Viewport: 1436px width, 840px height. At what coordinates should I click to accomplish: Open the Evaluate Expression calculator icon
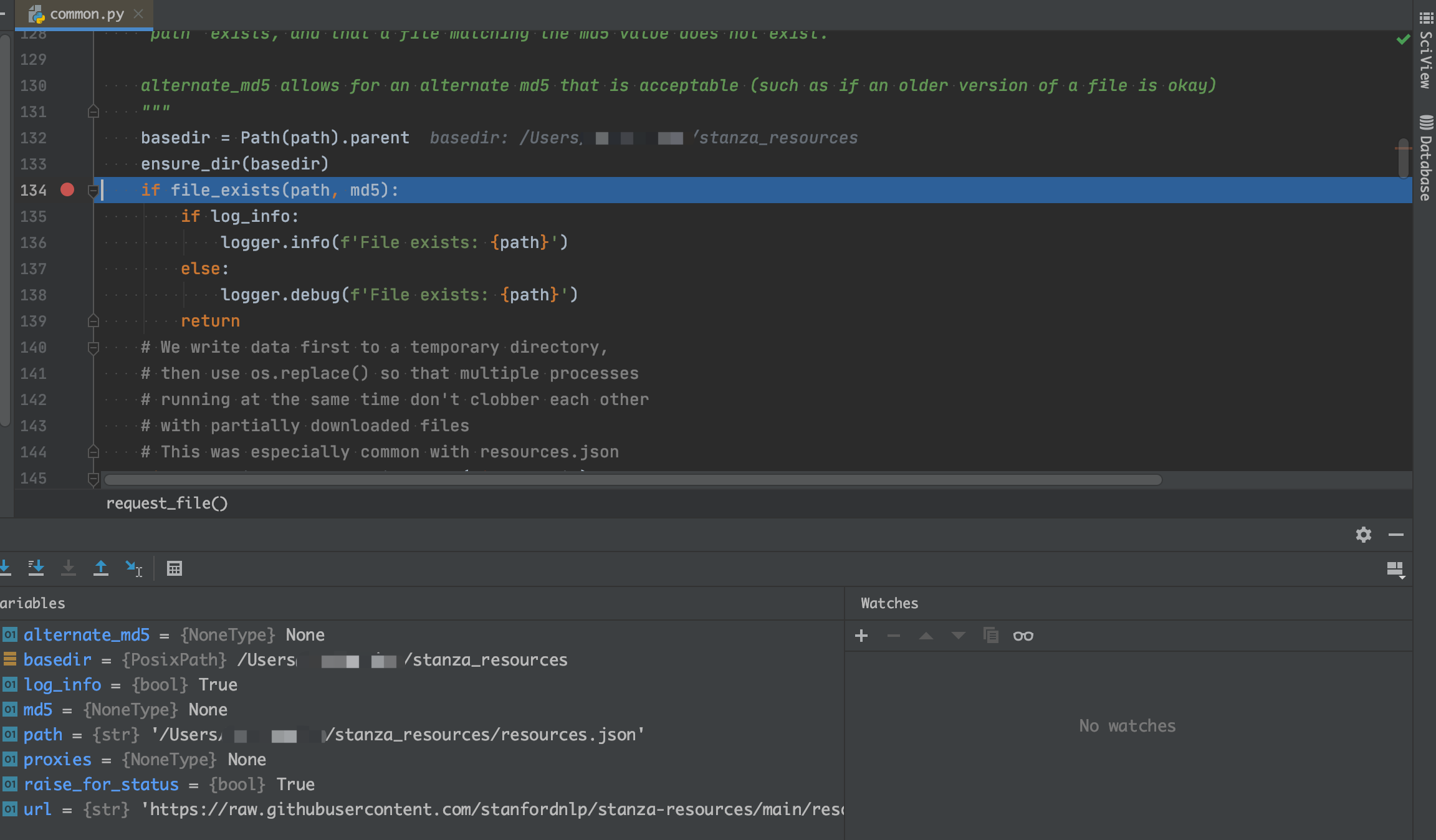175,568
